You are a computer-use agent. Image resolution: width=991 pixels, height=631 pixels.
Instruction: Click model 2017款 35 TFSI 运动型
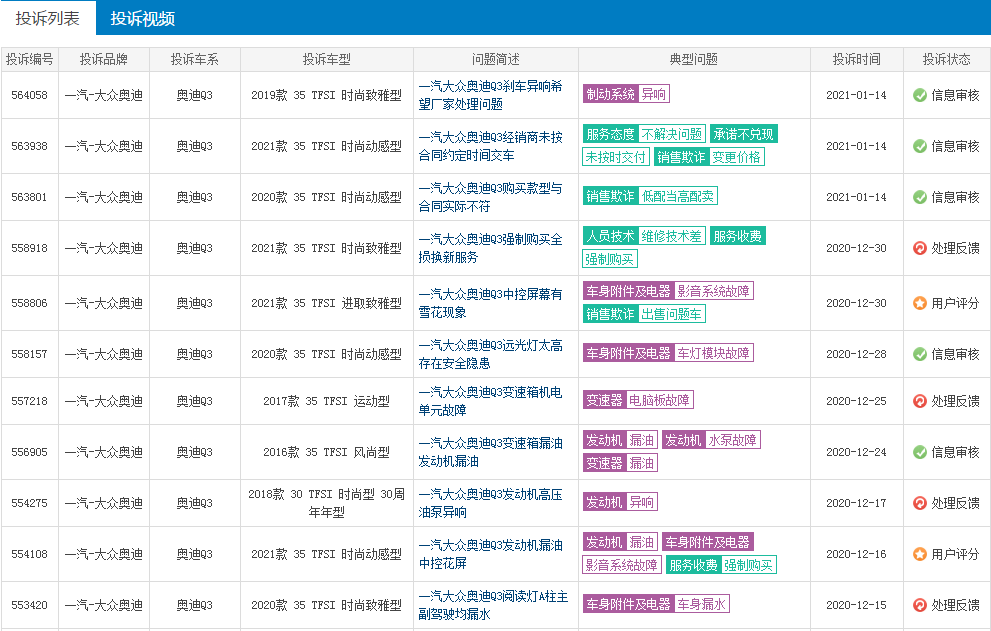coord(326,401)
